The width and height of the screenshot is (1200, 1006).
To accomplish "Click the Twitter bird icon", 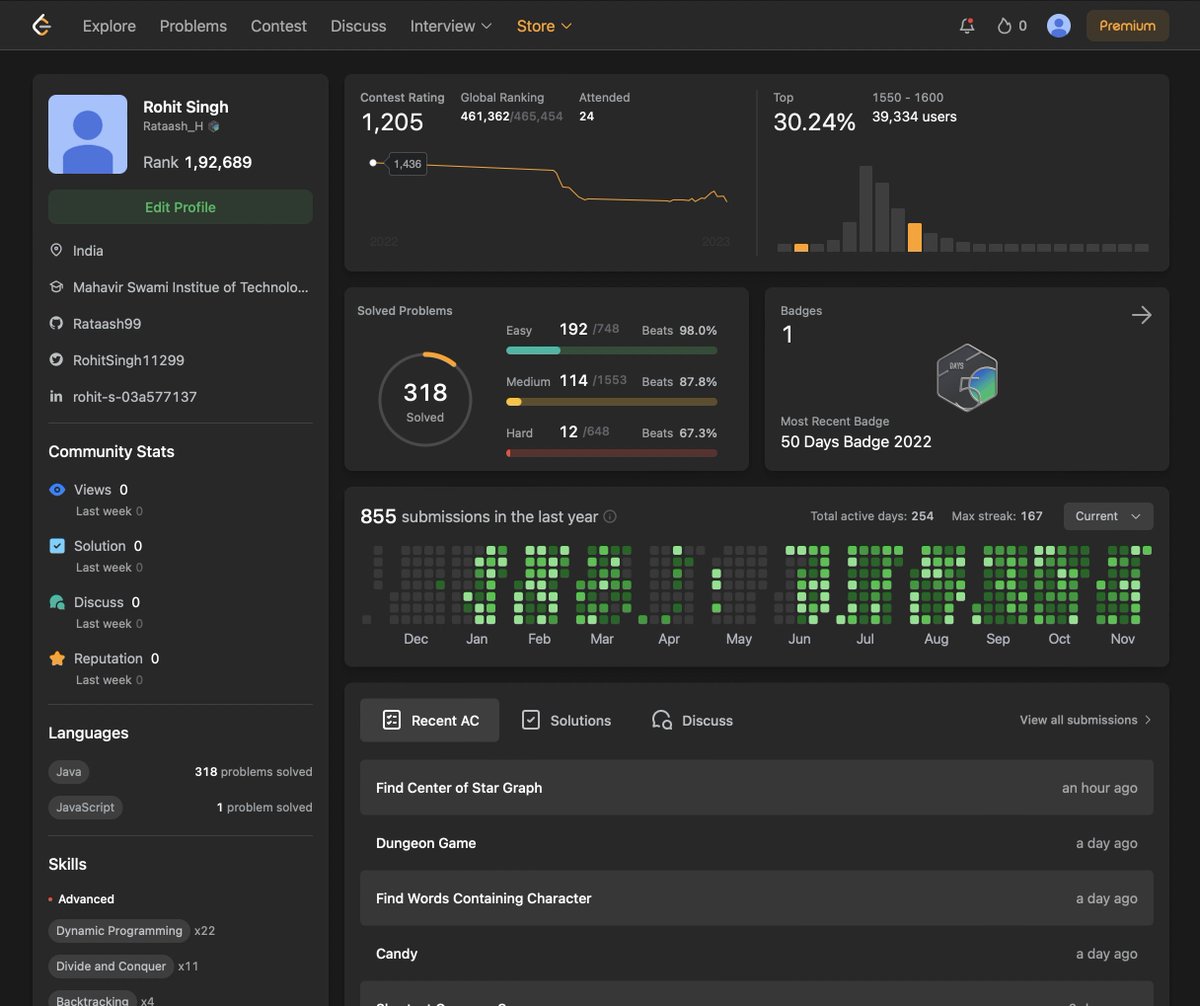I will [x=56, y=360].
